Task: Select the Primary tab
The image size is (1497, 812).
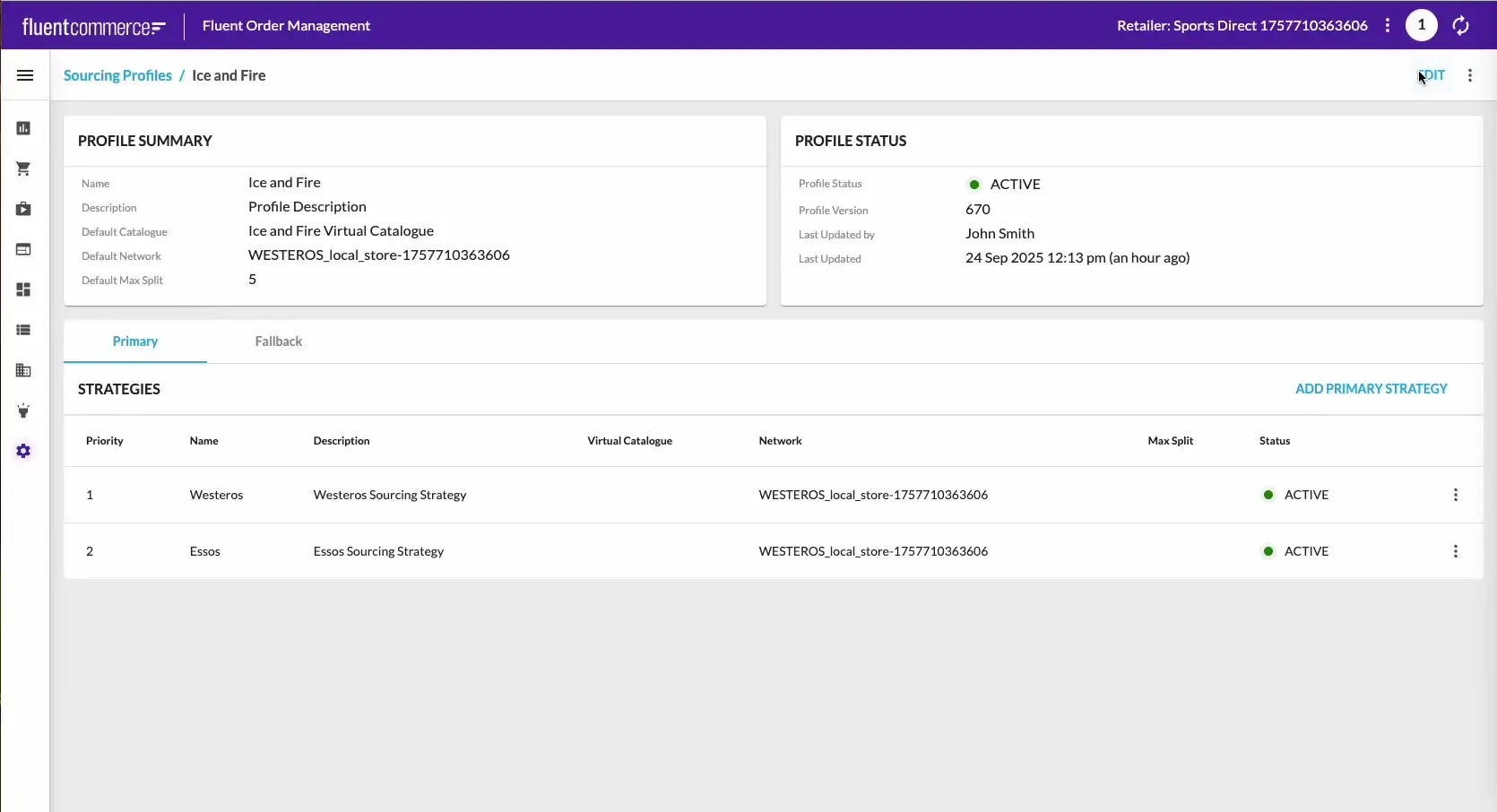Action: tap(135, 341)
